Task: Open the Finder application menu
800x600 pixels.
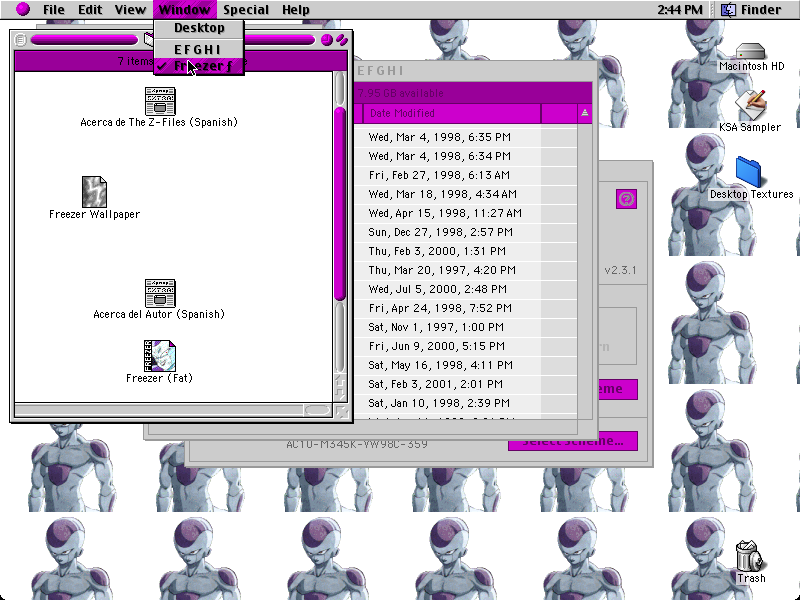Action: click(x=751, y=10)
